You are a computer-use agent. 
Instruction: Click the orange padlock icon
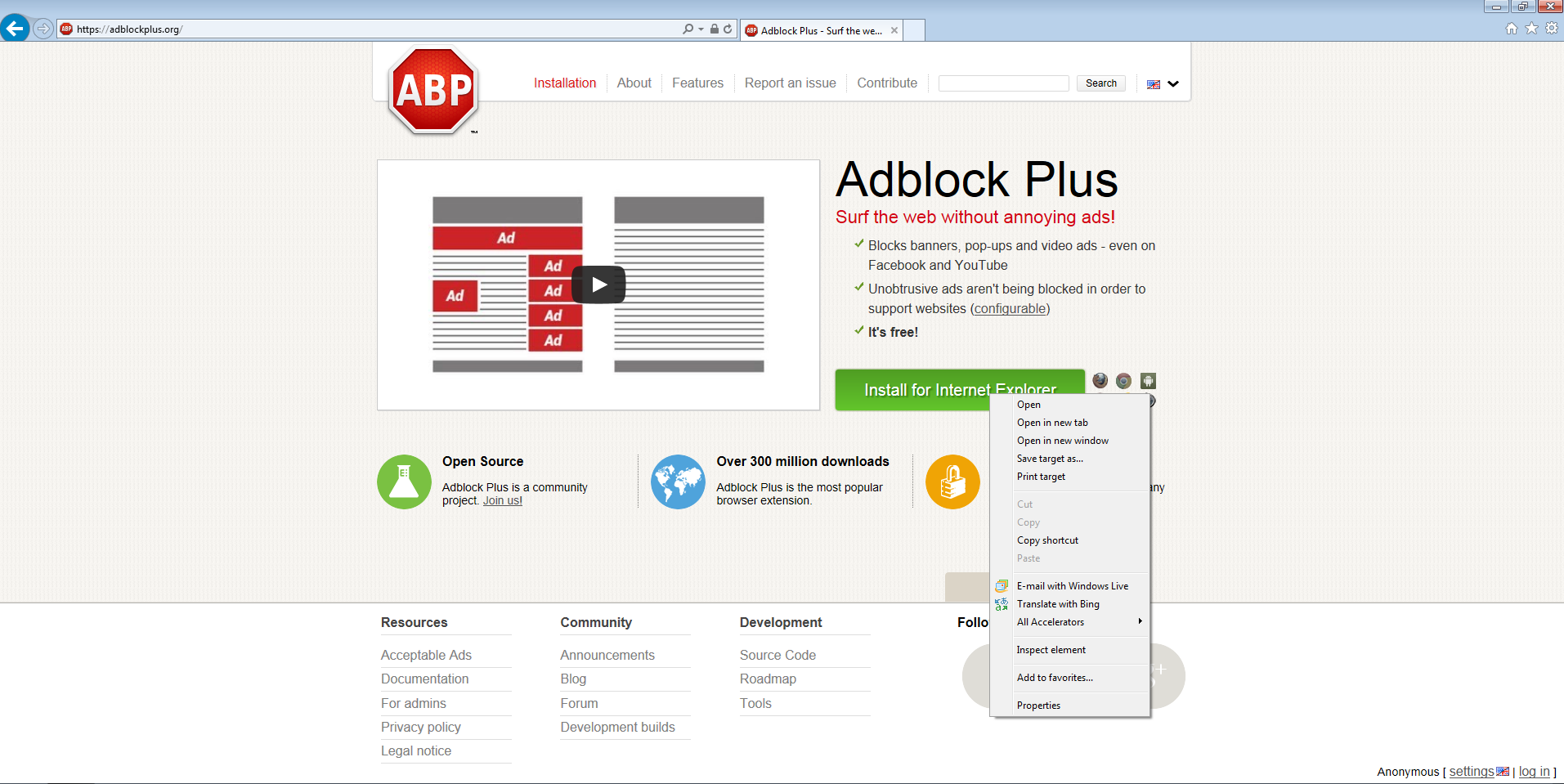click(952, 482)
